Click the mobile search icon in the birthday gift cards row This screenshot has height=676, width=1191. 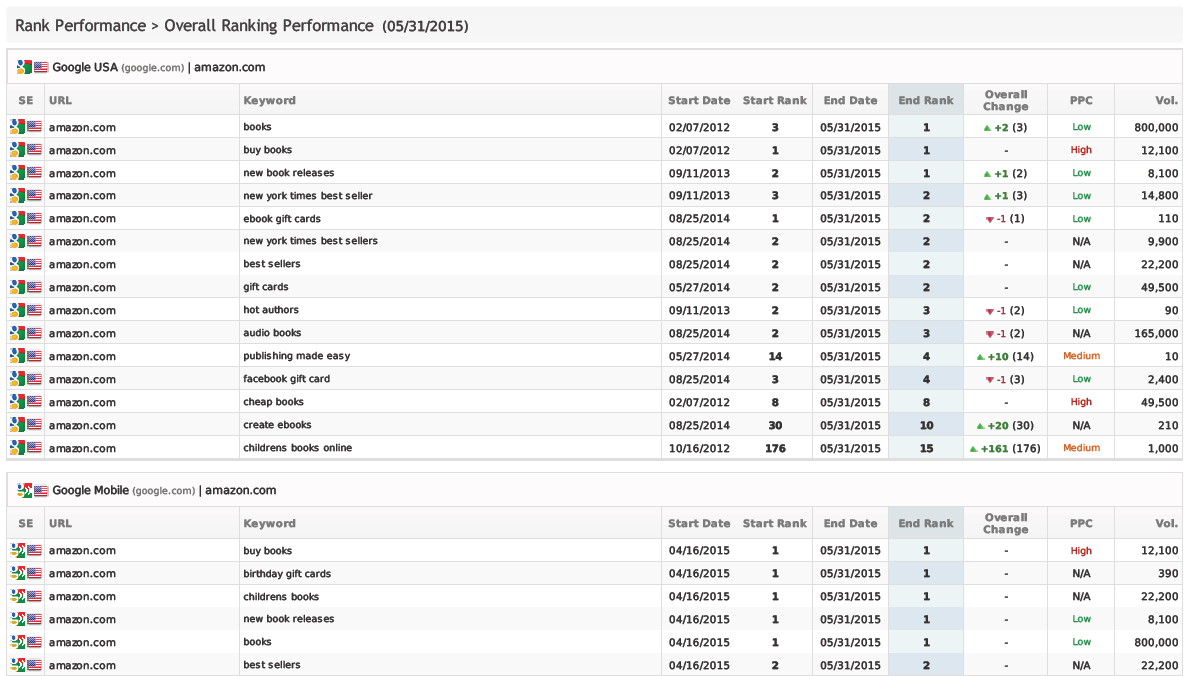(16, 574)
